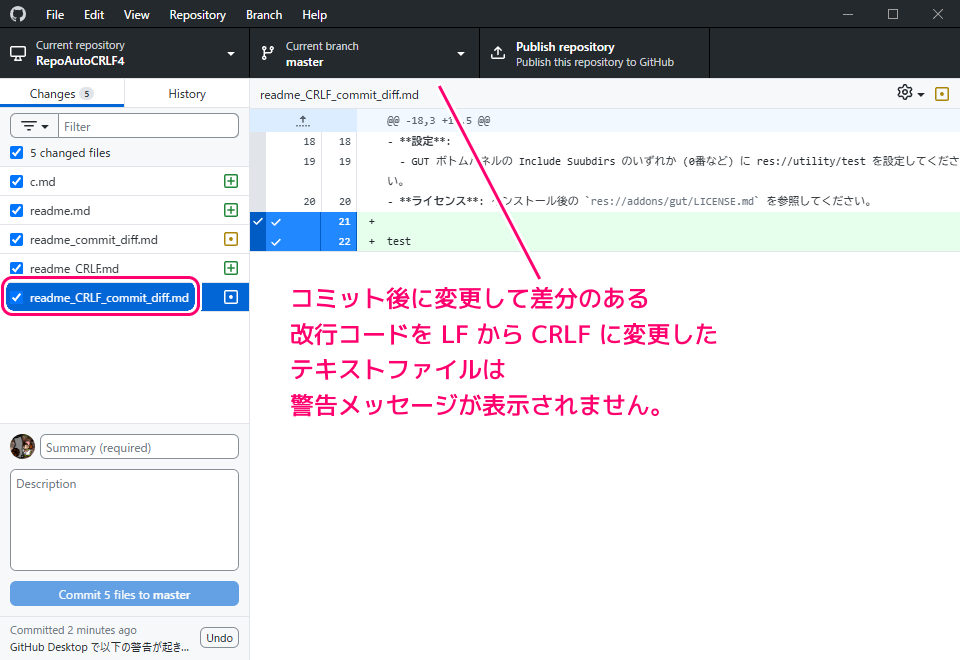Click the added status icon for c.md
960x660 pixels.
click(x=231, y=182)
